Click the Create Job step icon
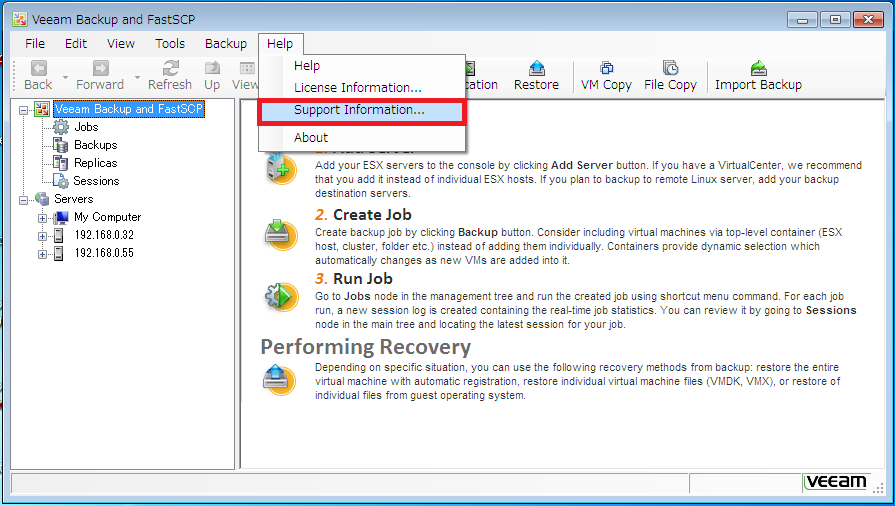895x506 pixels. (x=281, y=234)
